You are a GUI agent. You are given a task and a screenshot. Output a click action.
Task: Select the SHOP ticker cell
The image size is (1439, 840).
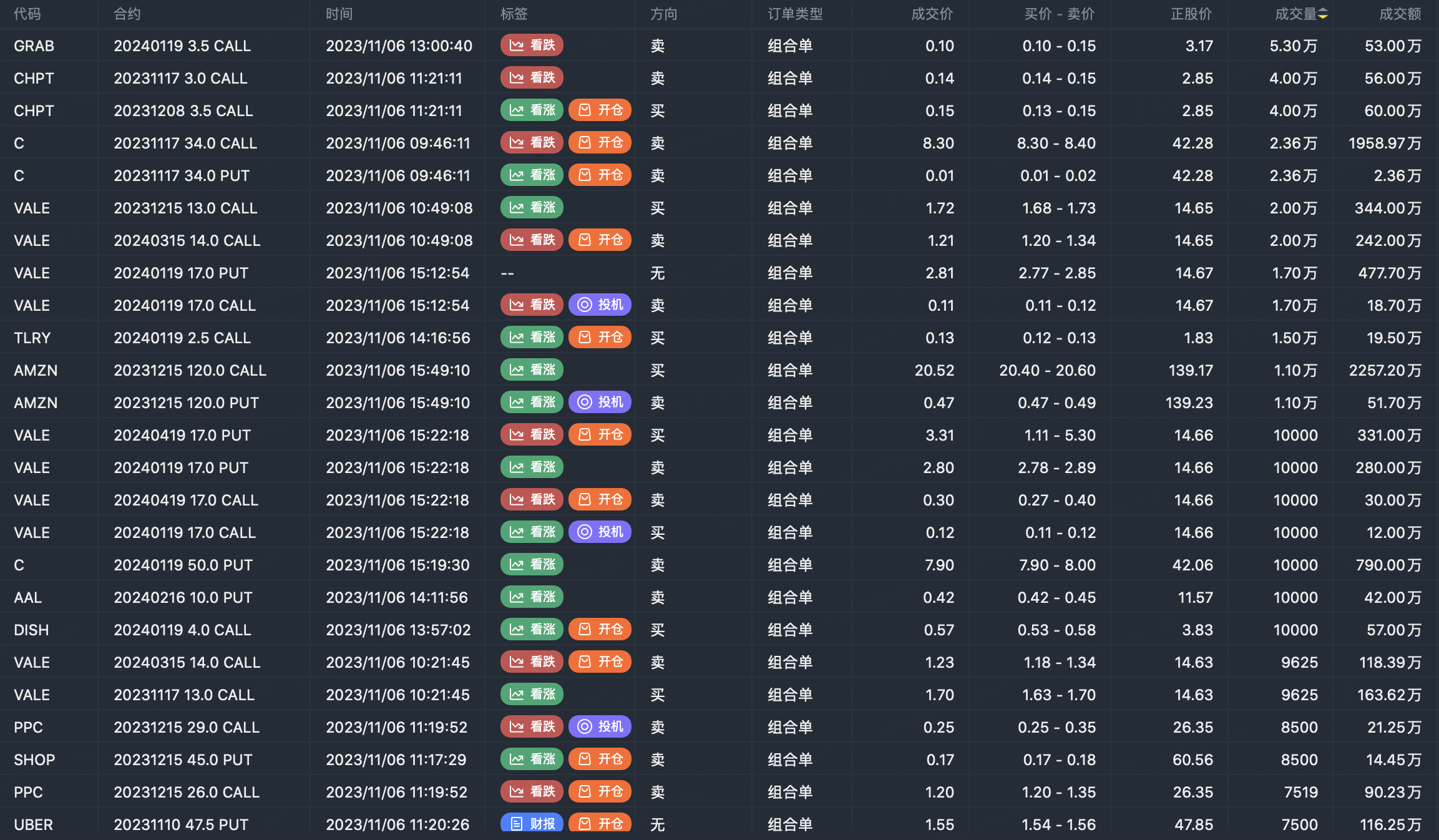tap(34, 759)
